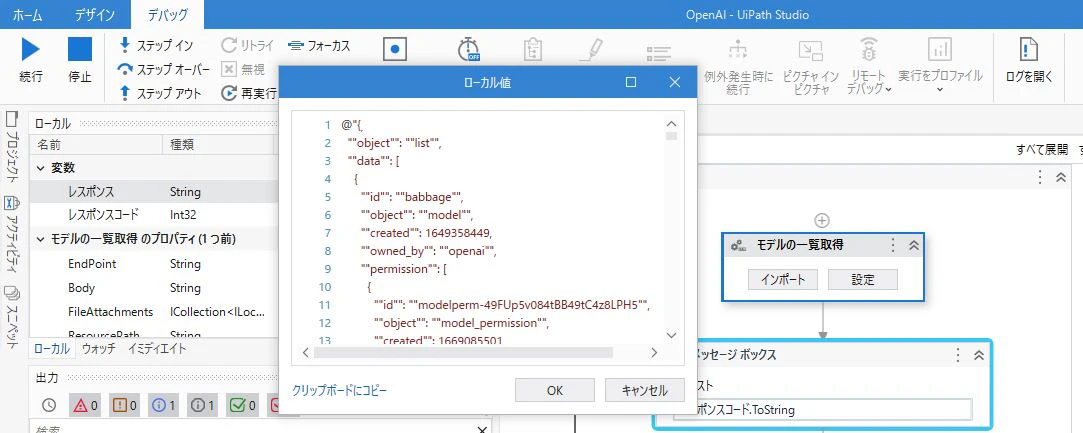Click the JSON viewer scroll down arrow
Viewport: 1083px width, 433px height.
click(671, 335)
